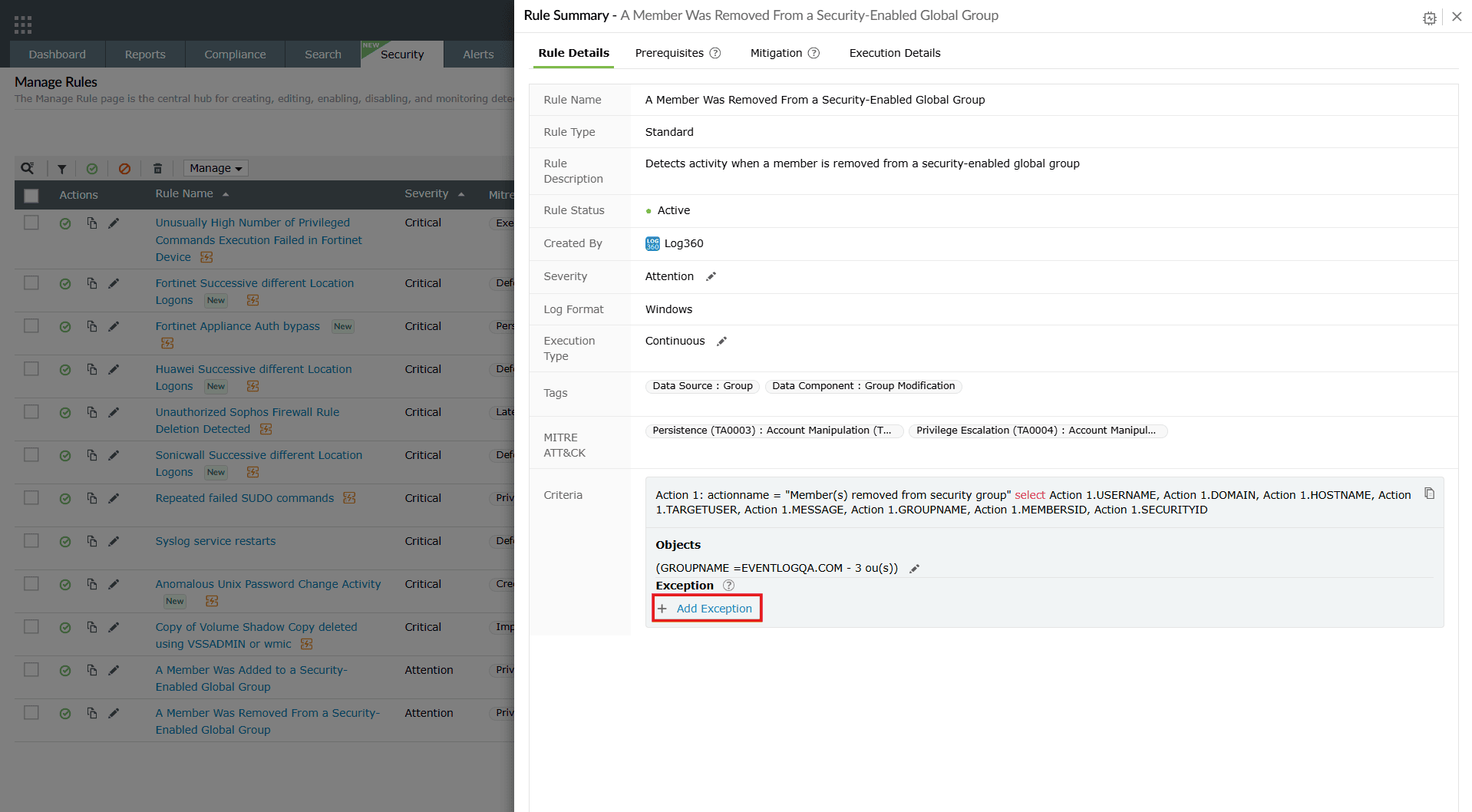Open the Exception help icon
Viewport: 1472px width, 812px height.
pos(728,586)
